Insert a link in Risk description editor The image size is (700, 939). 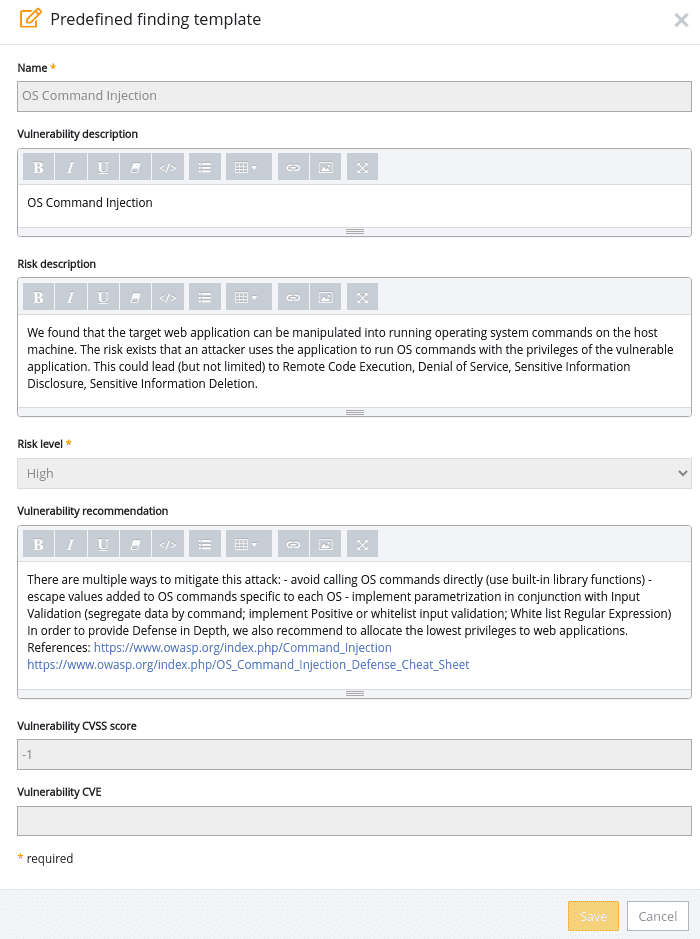293,297
